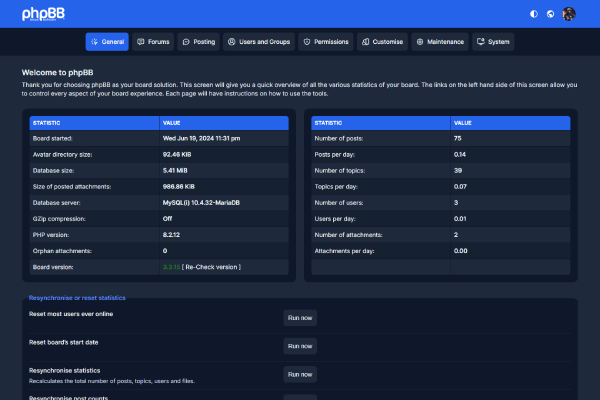
Task: Run now for Resynchronise statistics
Action: point(300,375)
